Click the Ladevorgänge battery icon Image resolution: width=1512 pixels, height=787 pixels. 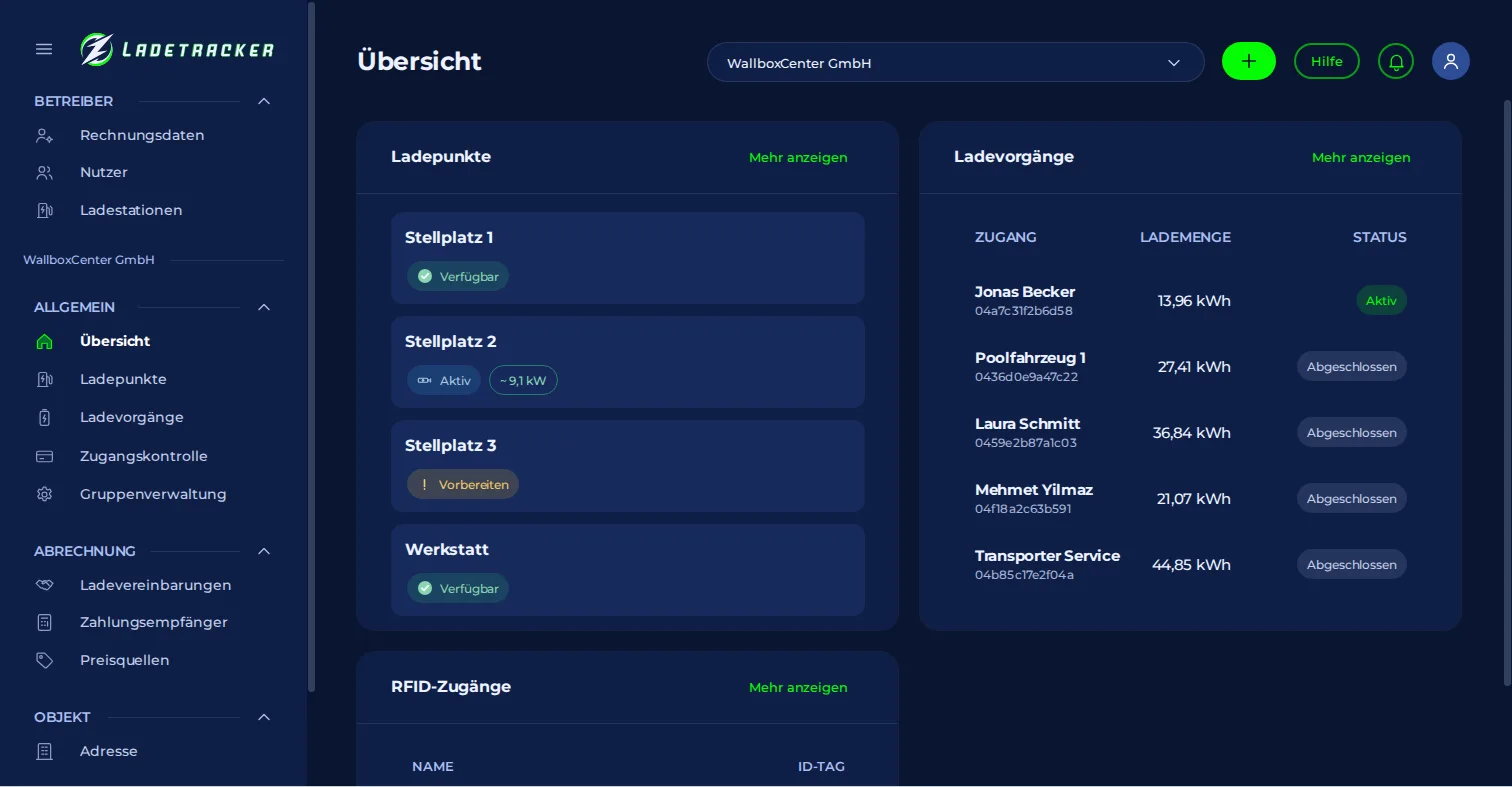[x=44, y=418]
